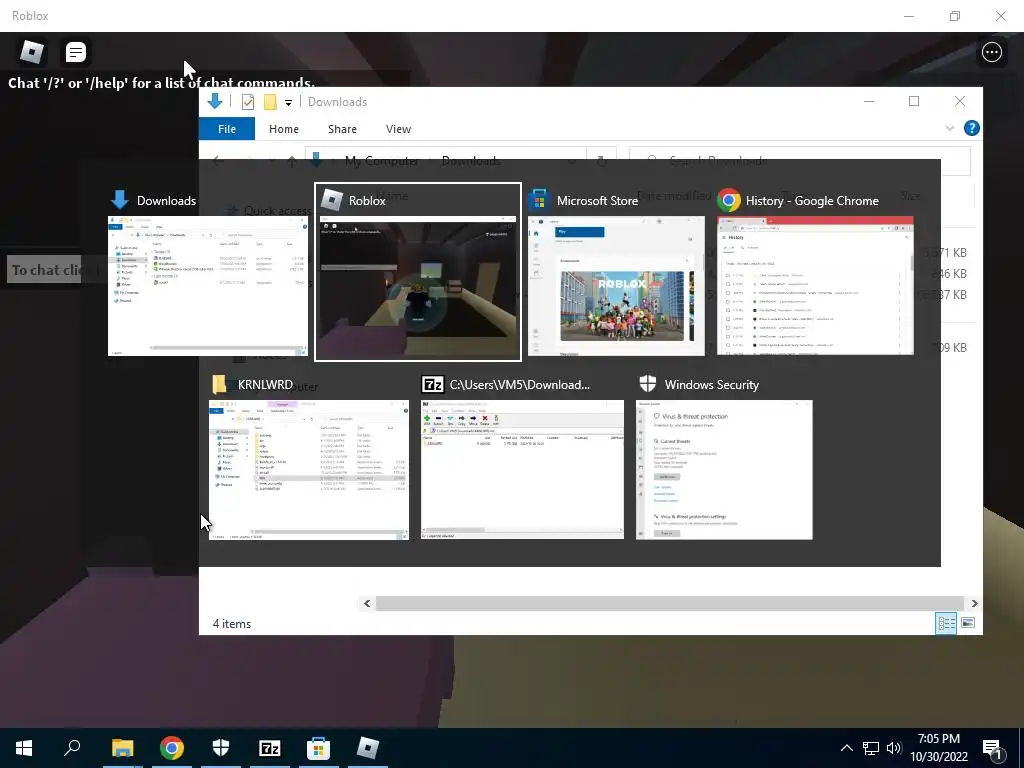Open the File tab in Downloads window
The height and width of the screenshot is (768, 1024).
pos(227,129)
